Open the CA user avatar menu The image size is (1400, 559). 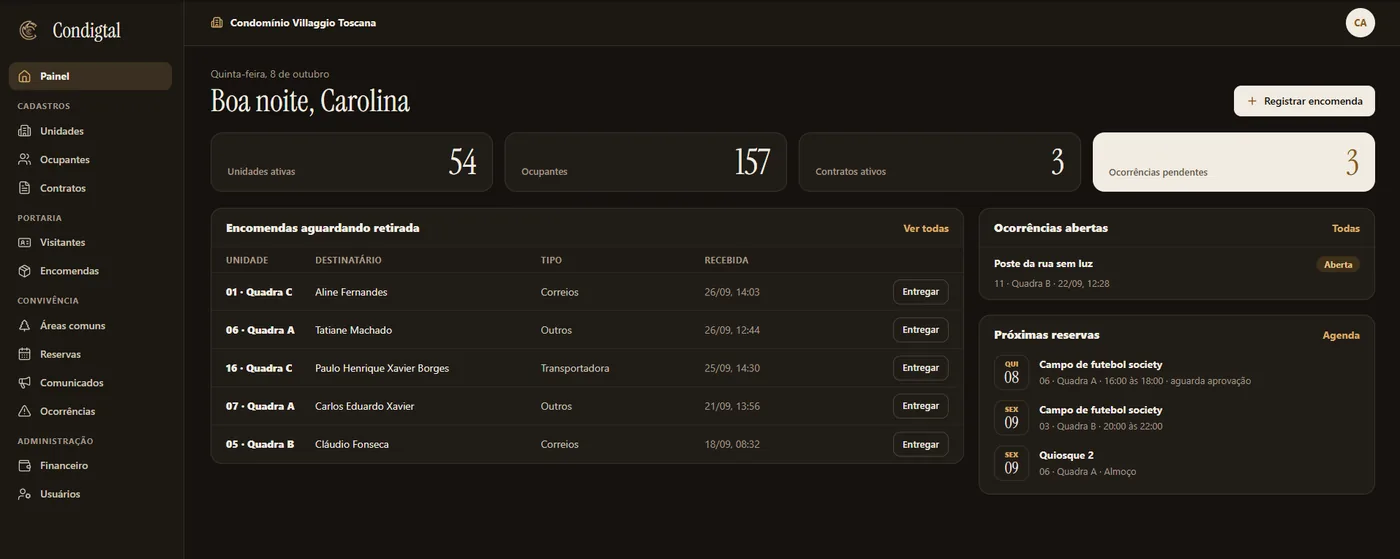click(x=1360, y=23)
